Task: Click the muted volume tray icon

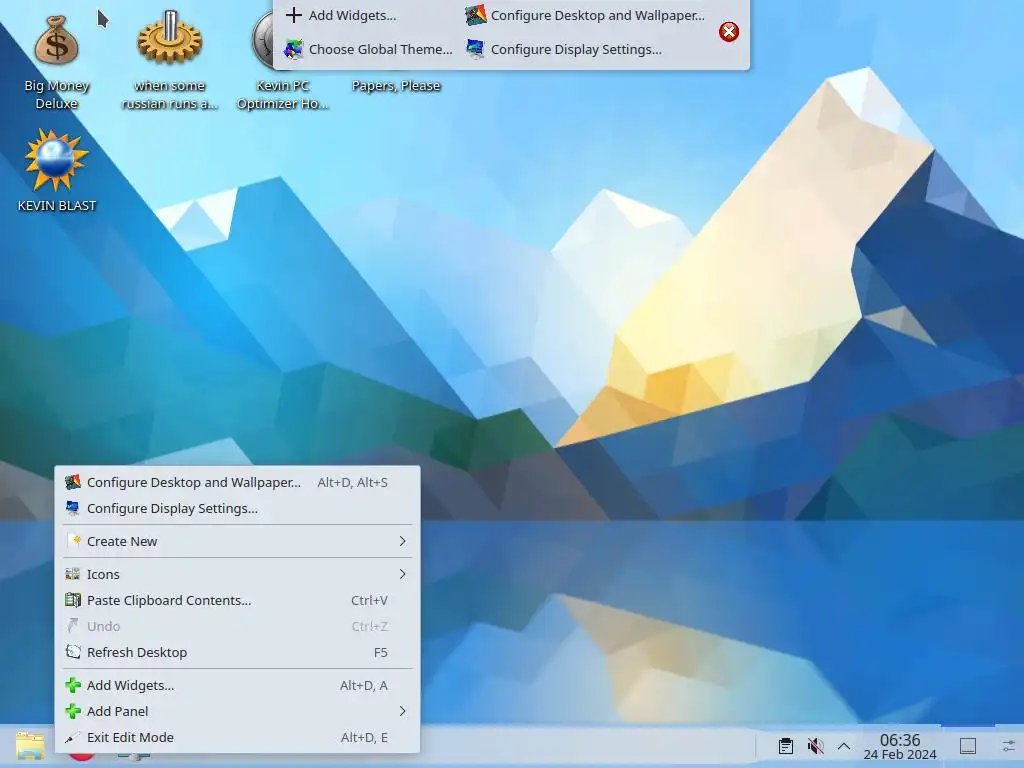Action: 815,746
